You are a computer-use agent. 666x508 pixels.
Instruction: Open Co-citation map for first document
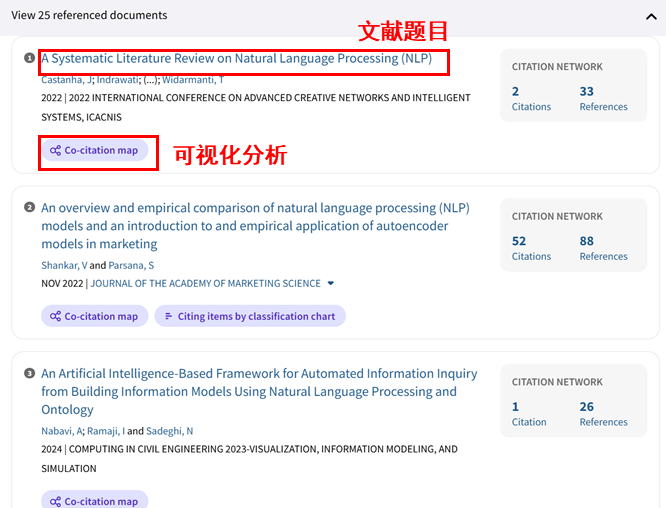(x=95, y=151)
